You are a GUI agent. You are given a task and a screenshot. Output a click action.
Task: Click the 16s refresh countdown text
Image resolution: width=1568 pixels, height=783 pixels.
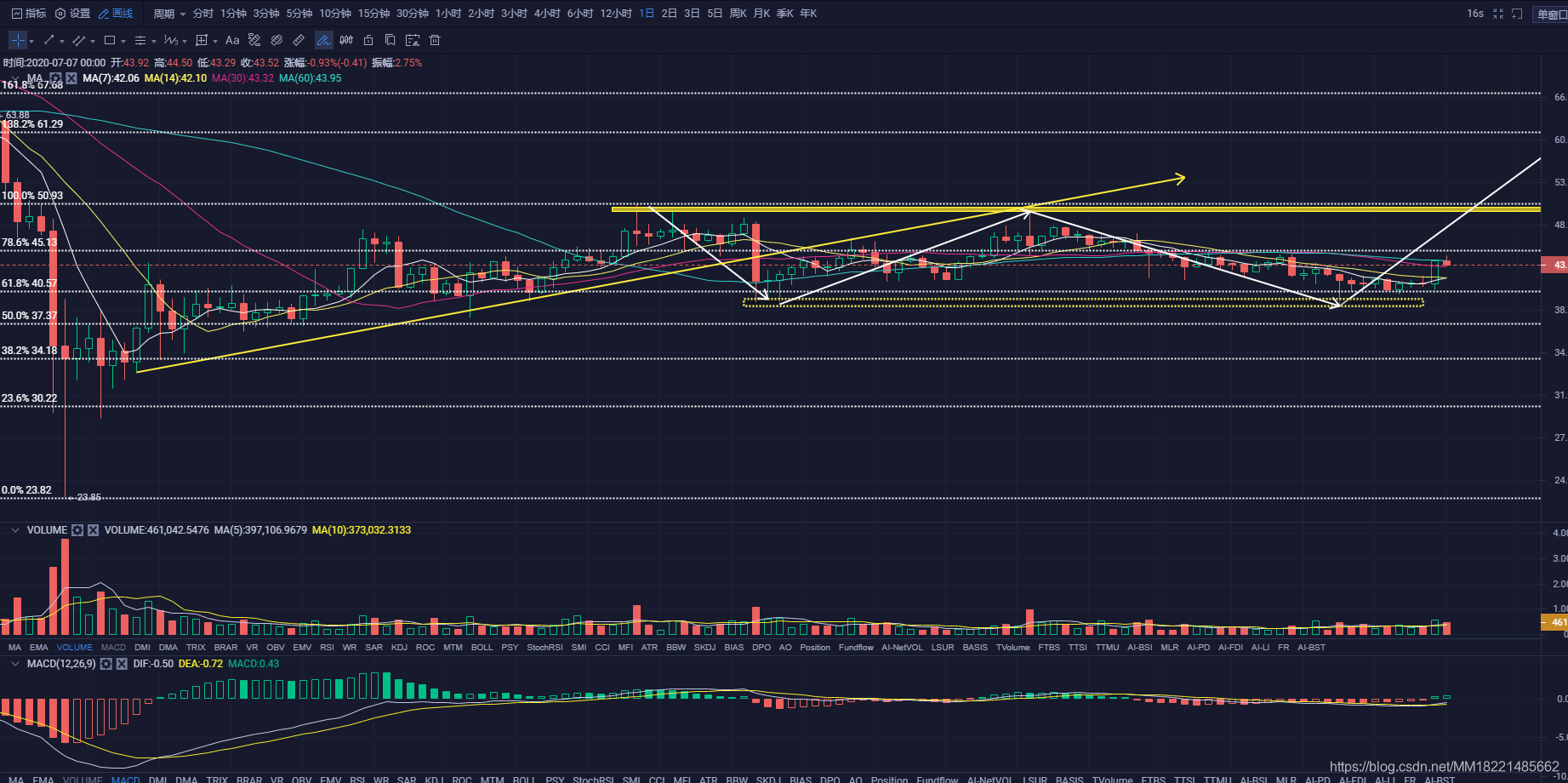click(1475, 14)
